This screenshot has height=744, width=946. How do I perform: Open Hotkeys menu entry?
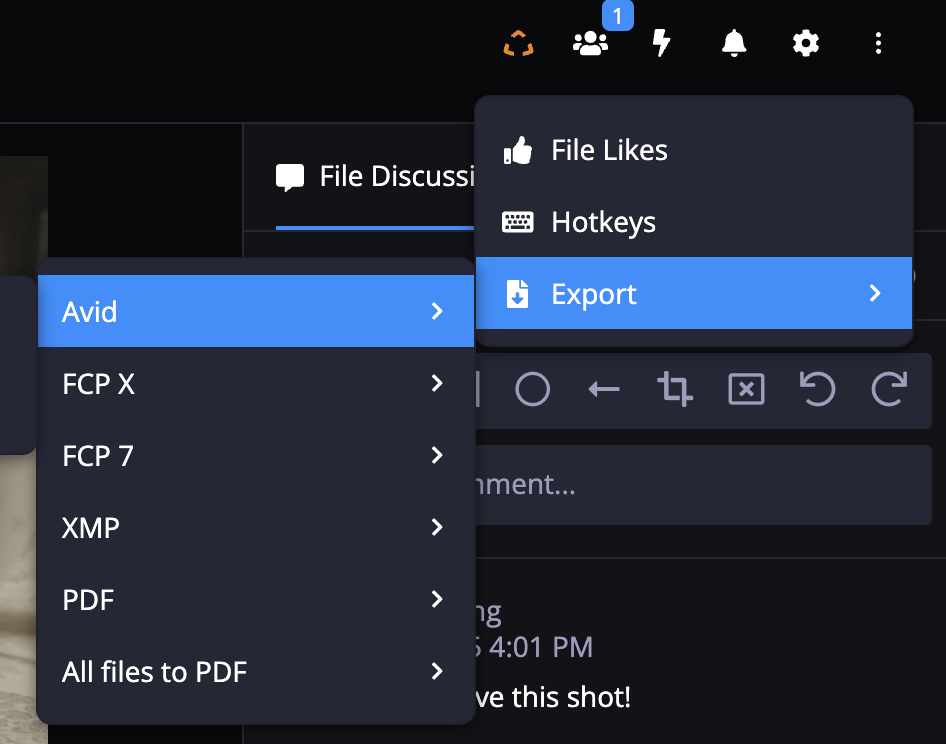694,221
